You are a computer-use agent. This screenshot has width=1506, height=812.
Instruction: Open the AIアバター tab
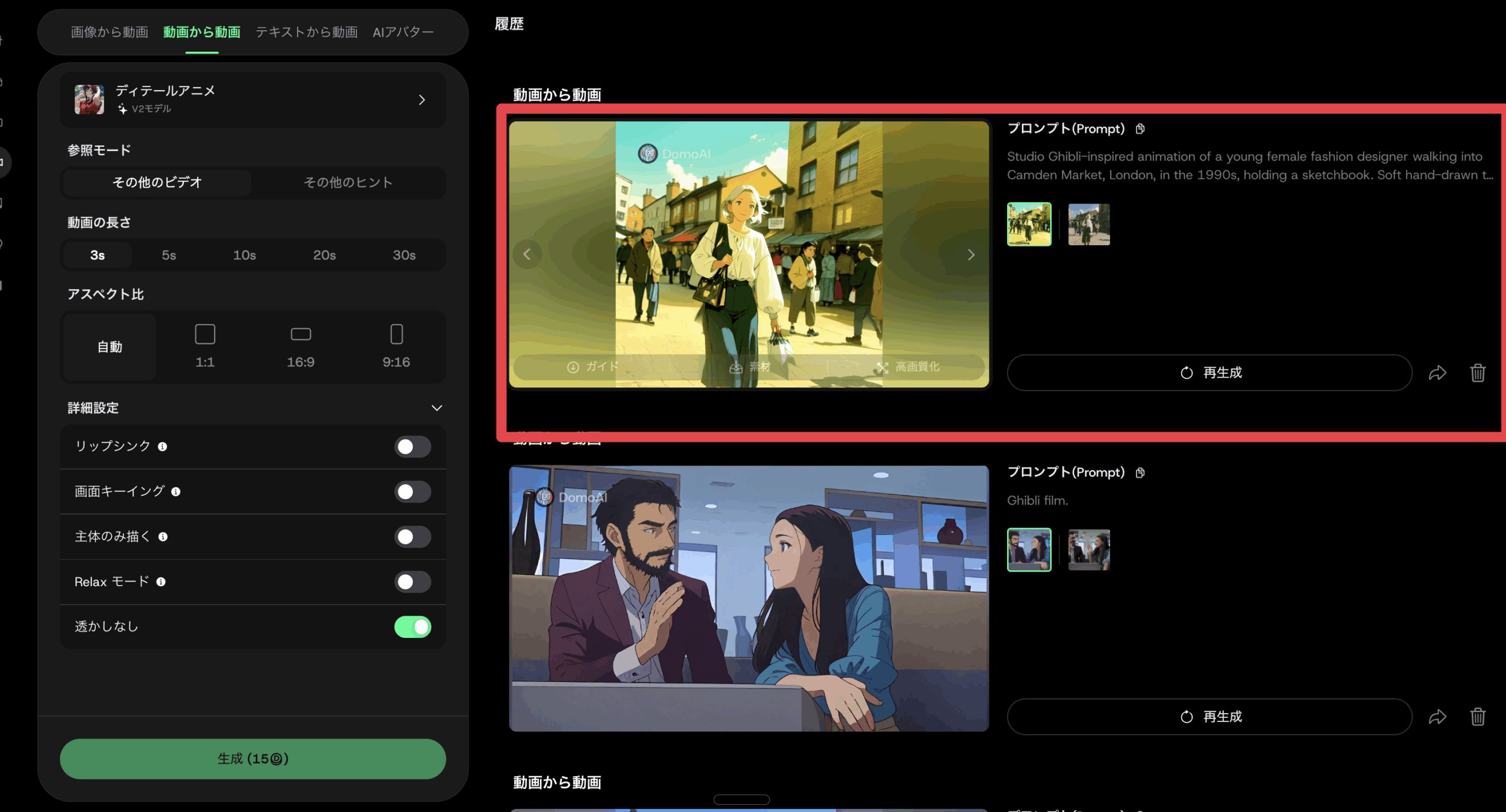[x=403, y=32]
